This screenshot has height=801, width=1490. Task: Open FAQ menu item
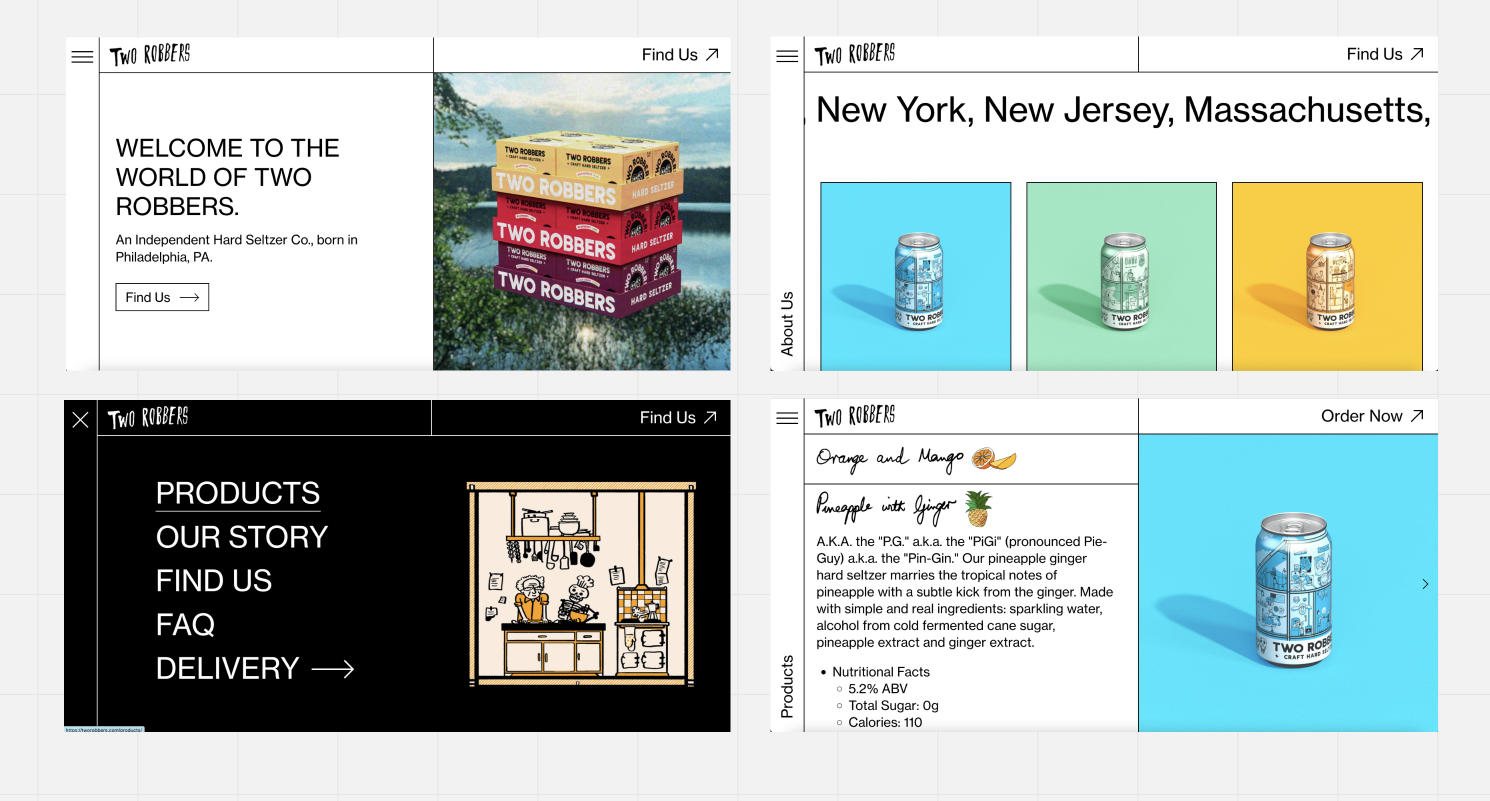pyautogui.click(x=185, y=625)
